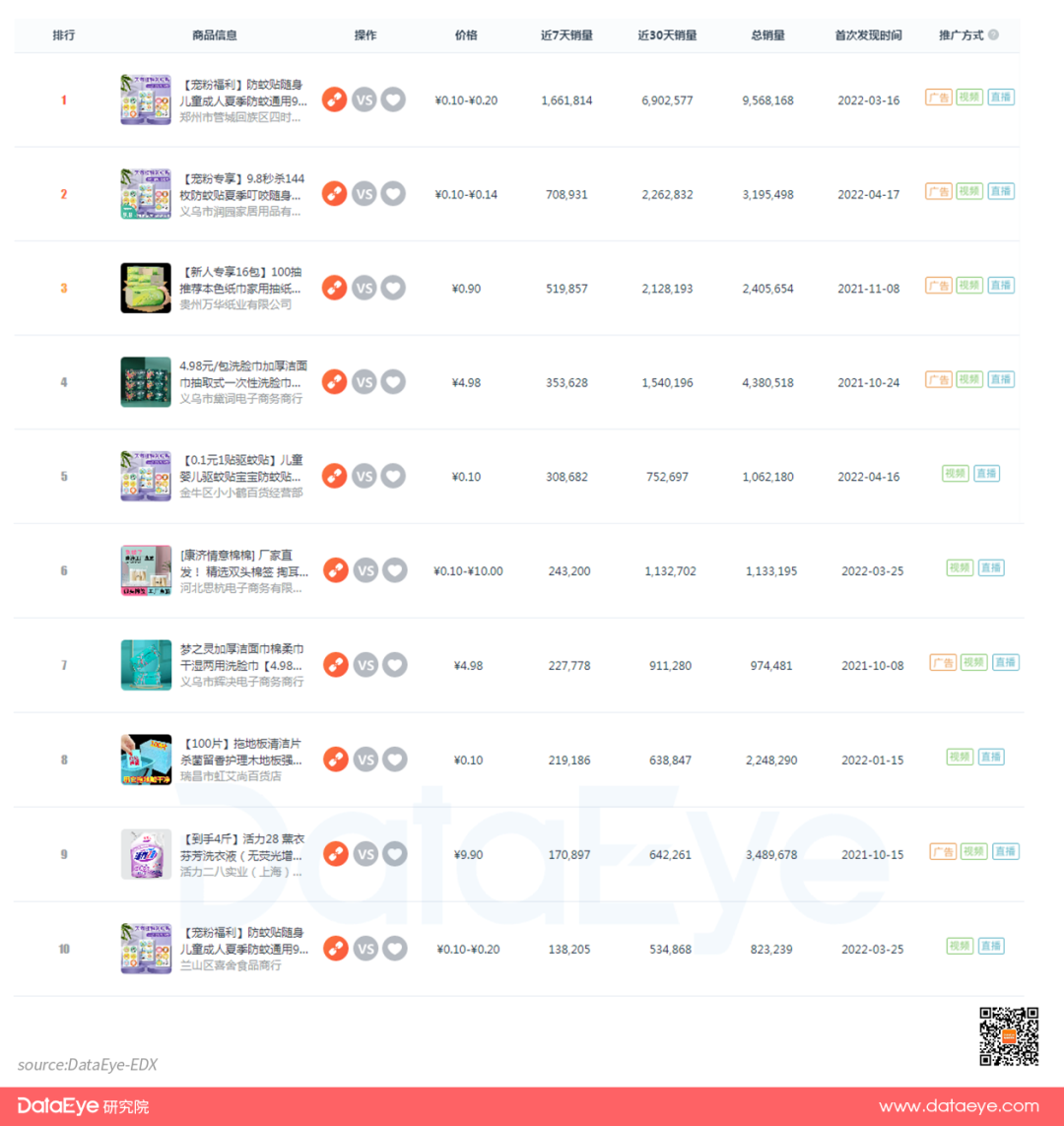
Task: Click the 直播 tag in rank 3 row
Action: point(1001,285)
